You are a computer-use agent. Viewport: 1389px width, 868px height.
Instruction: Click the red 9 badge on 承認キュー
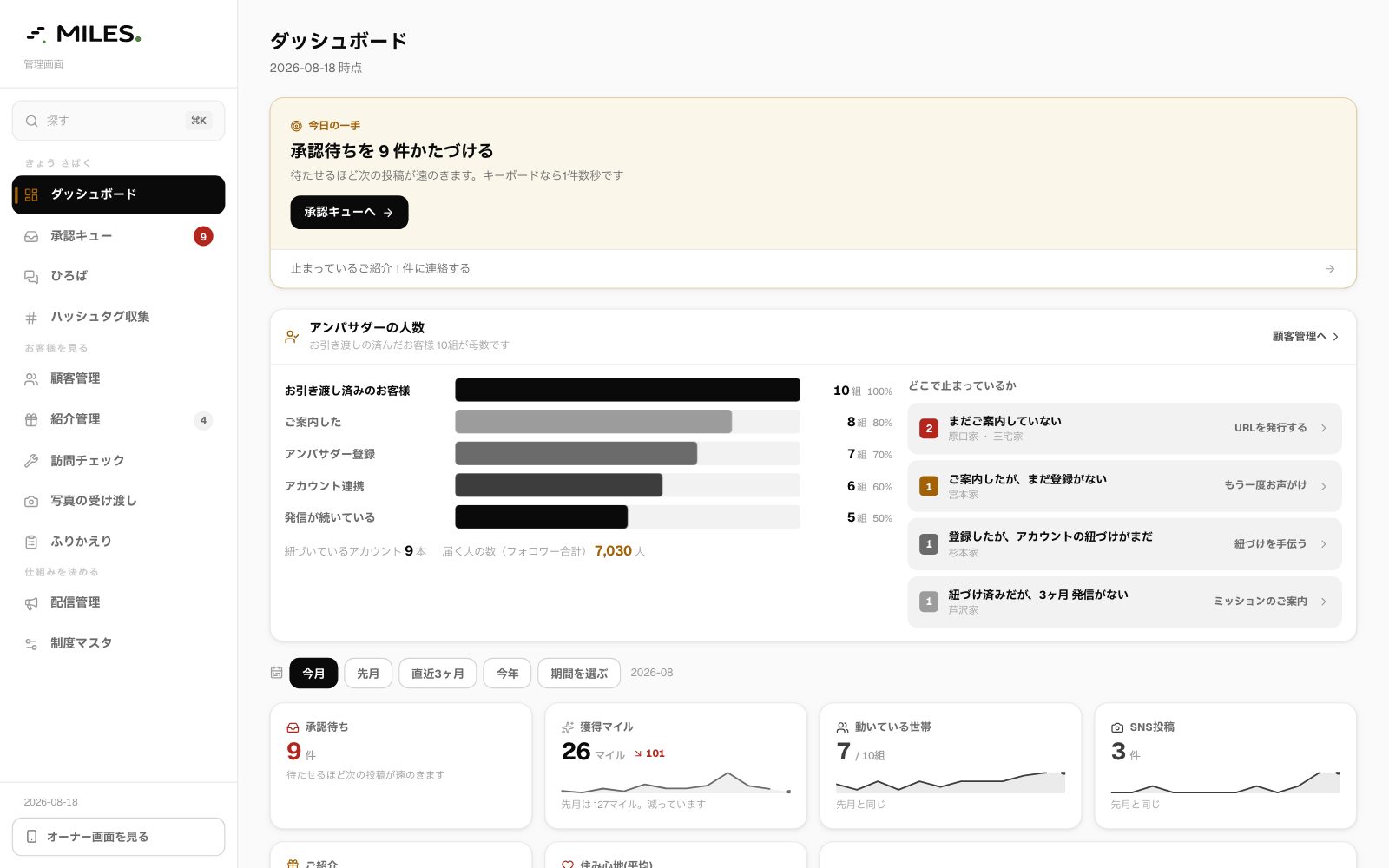click(x=203, y=236)
